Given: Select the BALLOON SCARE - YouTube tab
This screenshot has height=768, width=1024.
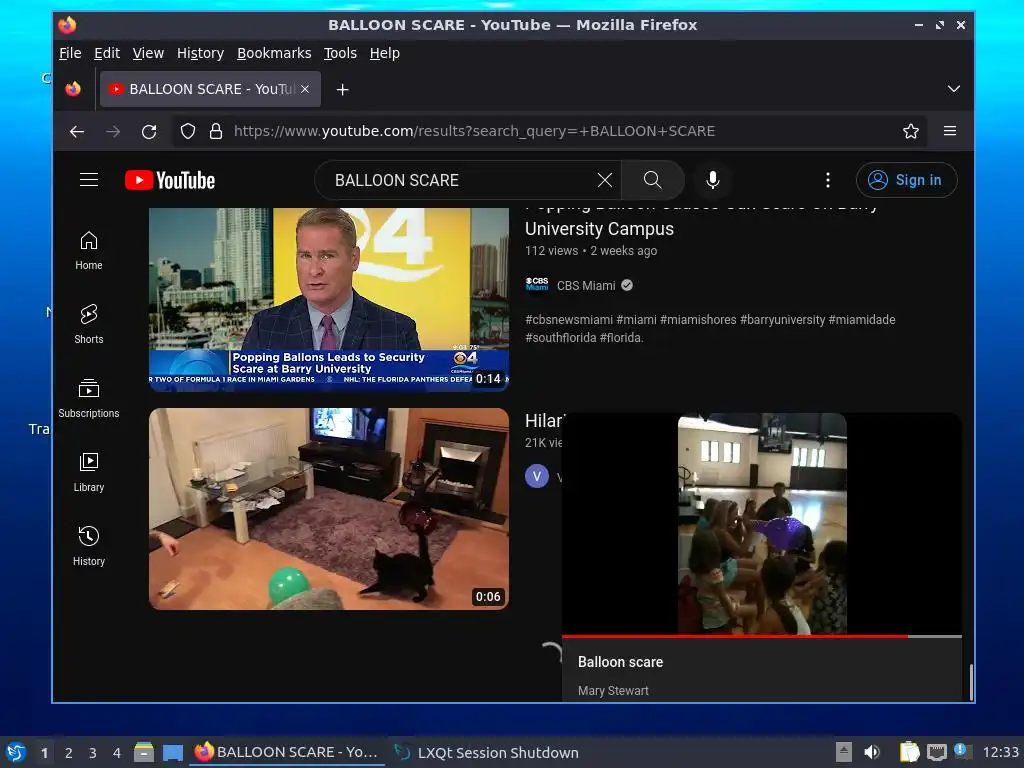Looking at the screenshot, I should [x=210, y=89].
